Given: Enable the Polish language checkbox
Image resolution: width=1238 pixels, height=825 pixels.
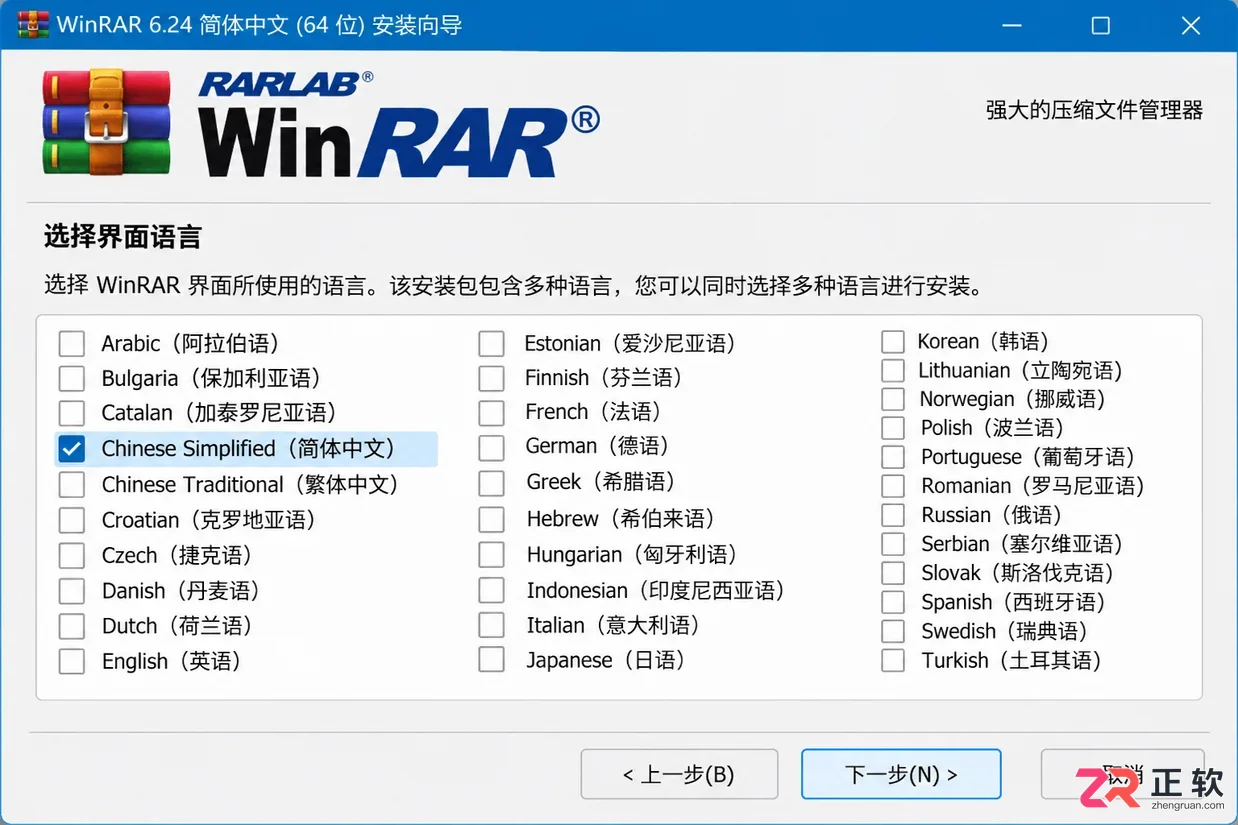Looking at the screenshot, I should [x=893, y=429].
